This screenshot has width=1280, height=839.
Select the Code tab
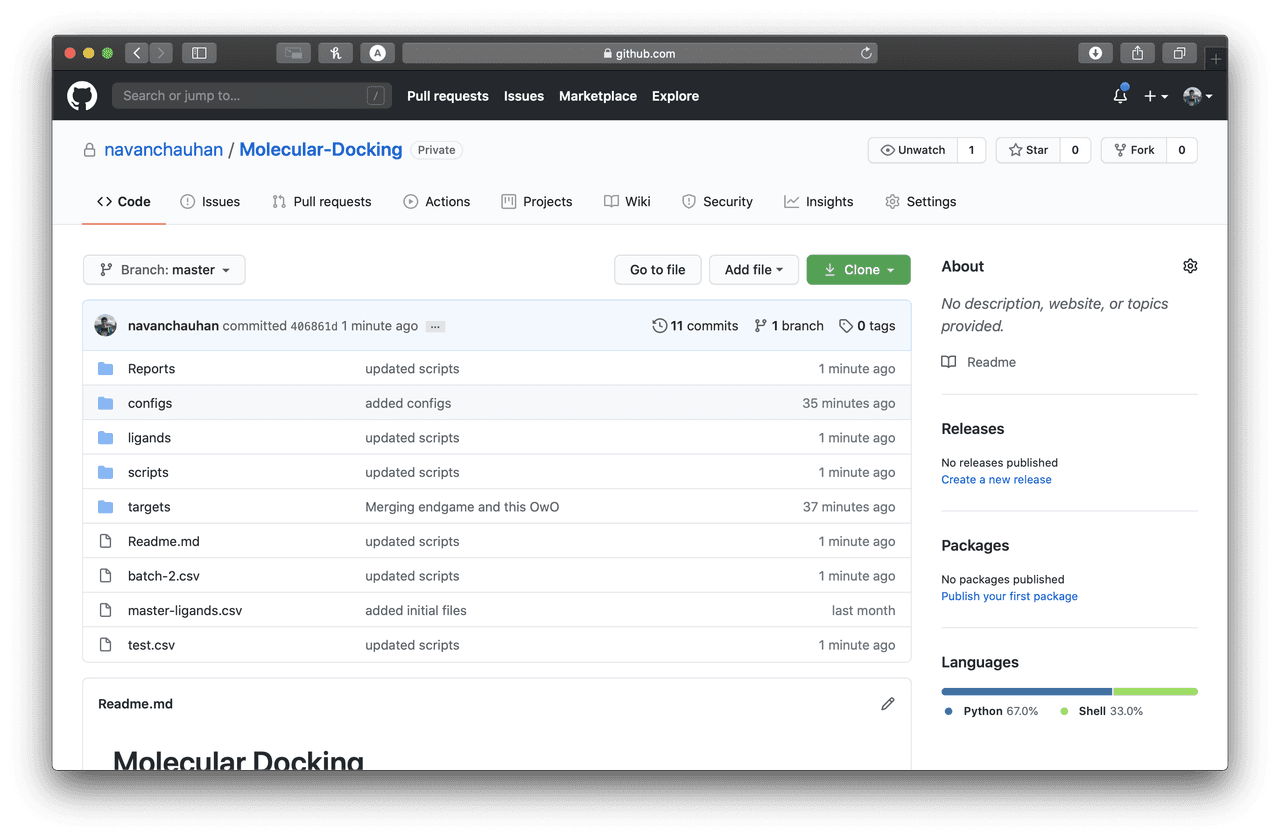124,202
